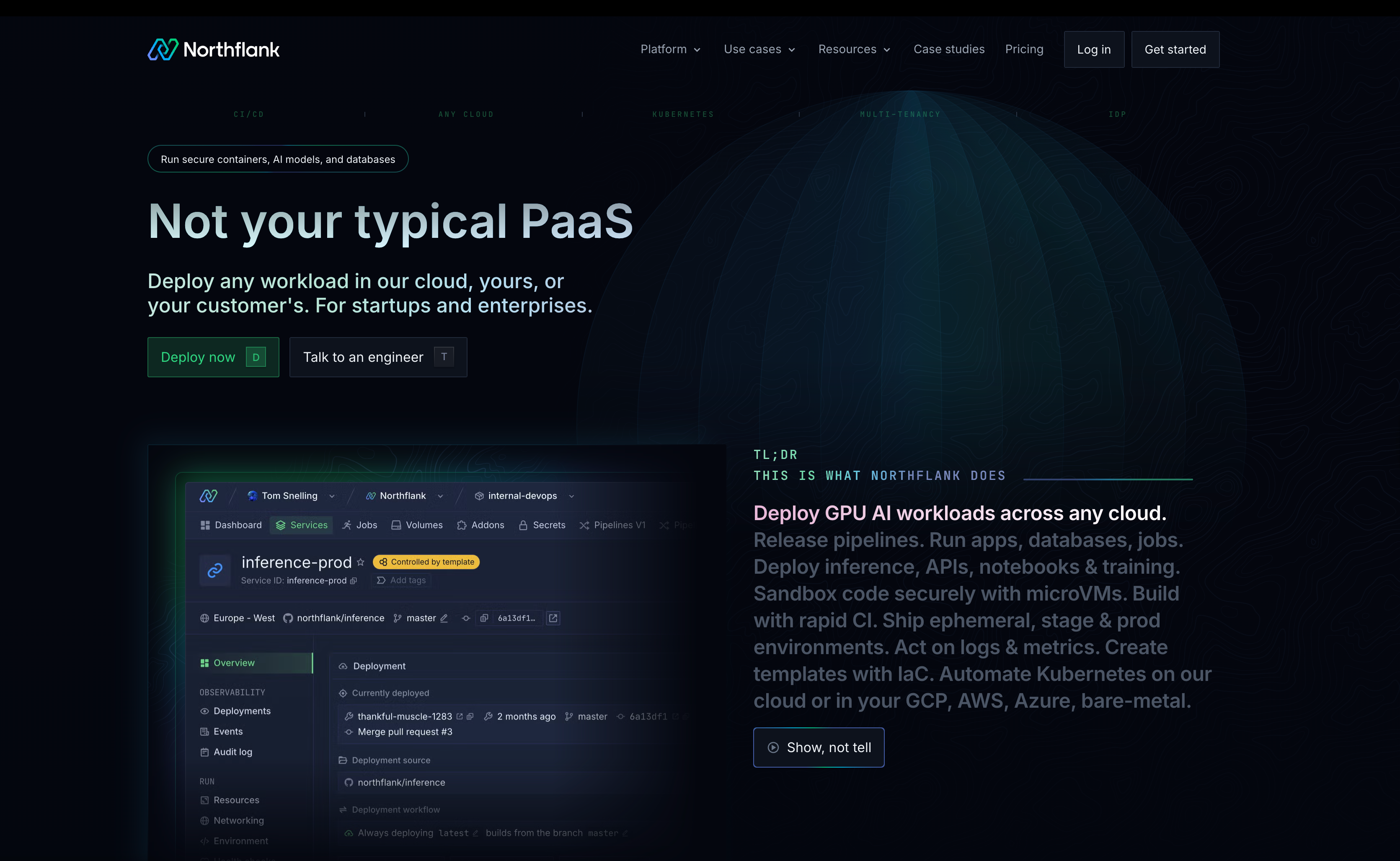
Task: Switch to the Services tab
Action: tap(302, 525)
